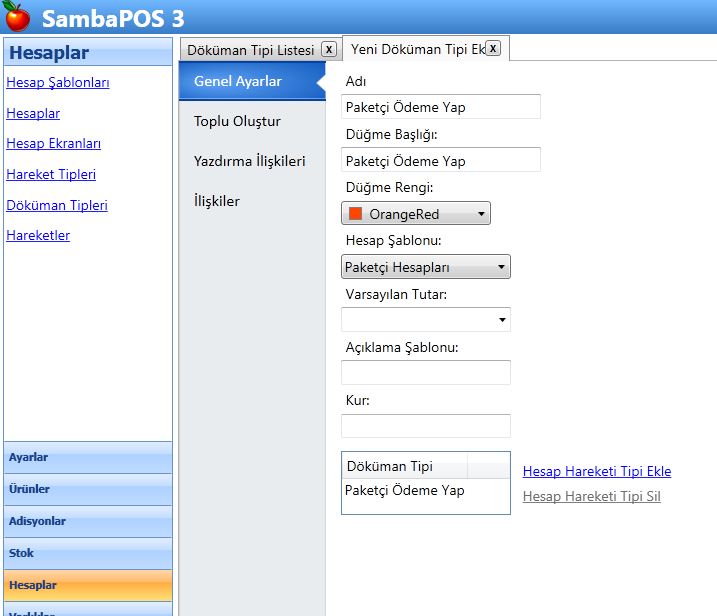Select the Genel Ayarlar section
The image size is (717, 616).
(238, 81)
